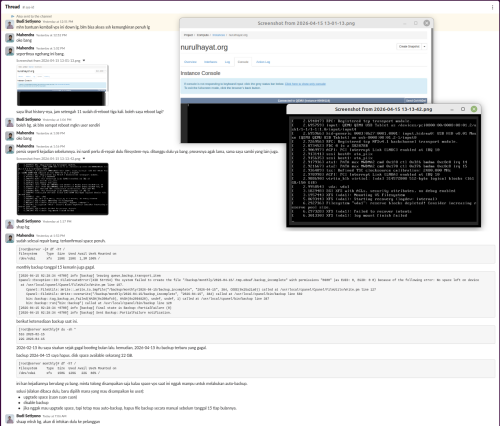
Task: Click the 'monthly backup tanggal 15' text line
Action: pos(55,267)
